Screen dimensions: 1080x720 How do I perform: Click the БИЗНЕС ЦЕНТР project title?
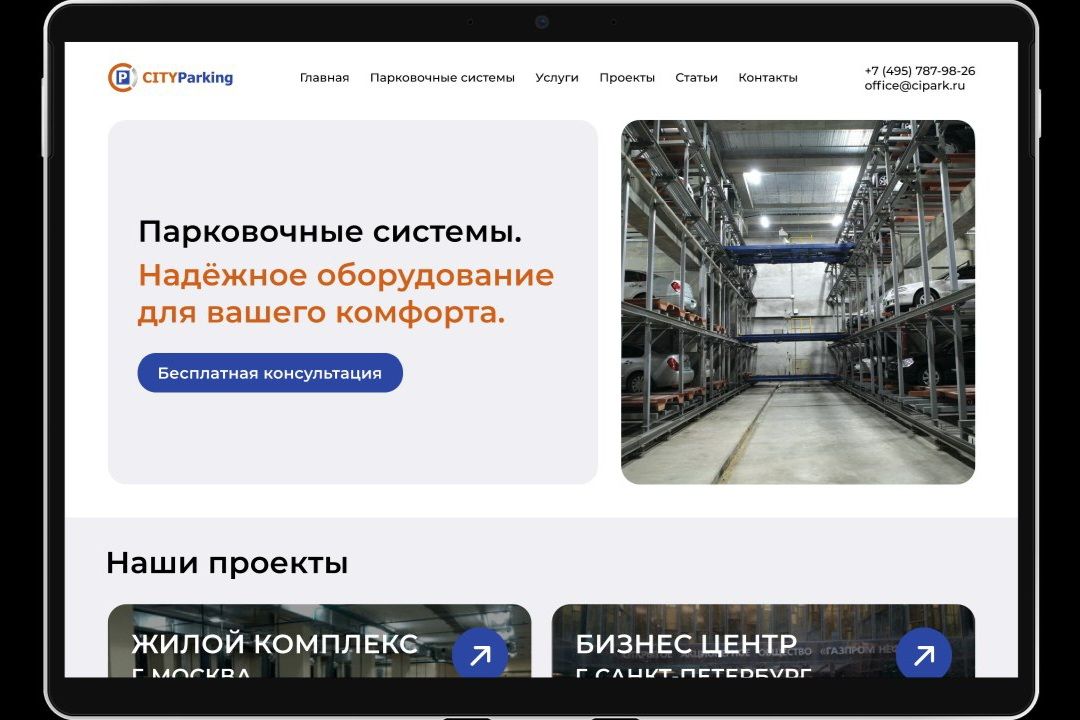pos(686,644)
